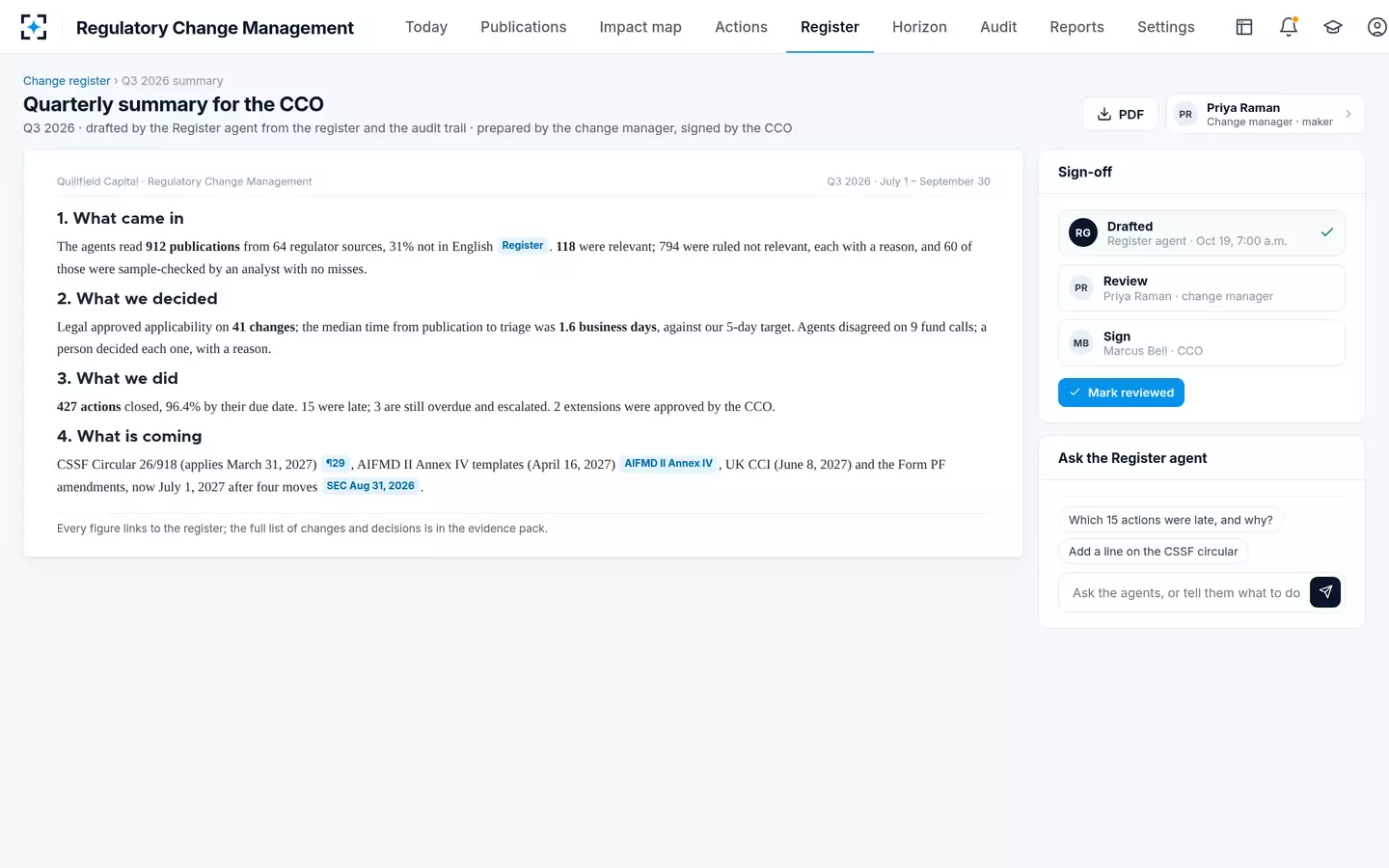This screenshot has width=1389, height=868.
Task: Click the RG avatar on the Drafted step
Action: coord(1083,232)
